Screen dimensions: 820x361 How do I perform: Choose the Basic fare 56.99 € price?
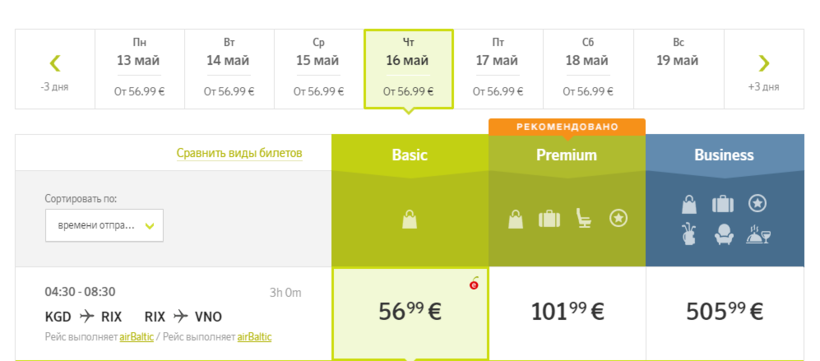click(410, 313)
